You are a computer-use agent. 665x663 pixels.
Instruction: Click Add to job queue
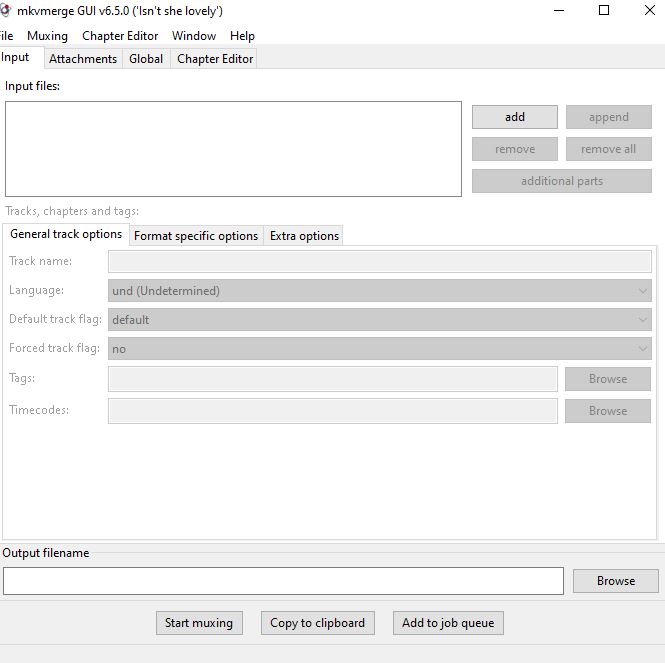point(448,623)
